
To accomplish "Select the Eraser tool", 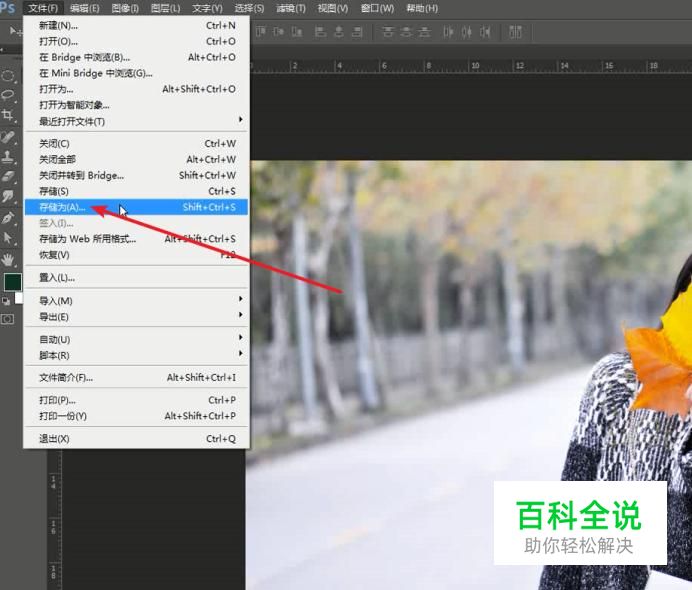I will coord(8,176).
